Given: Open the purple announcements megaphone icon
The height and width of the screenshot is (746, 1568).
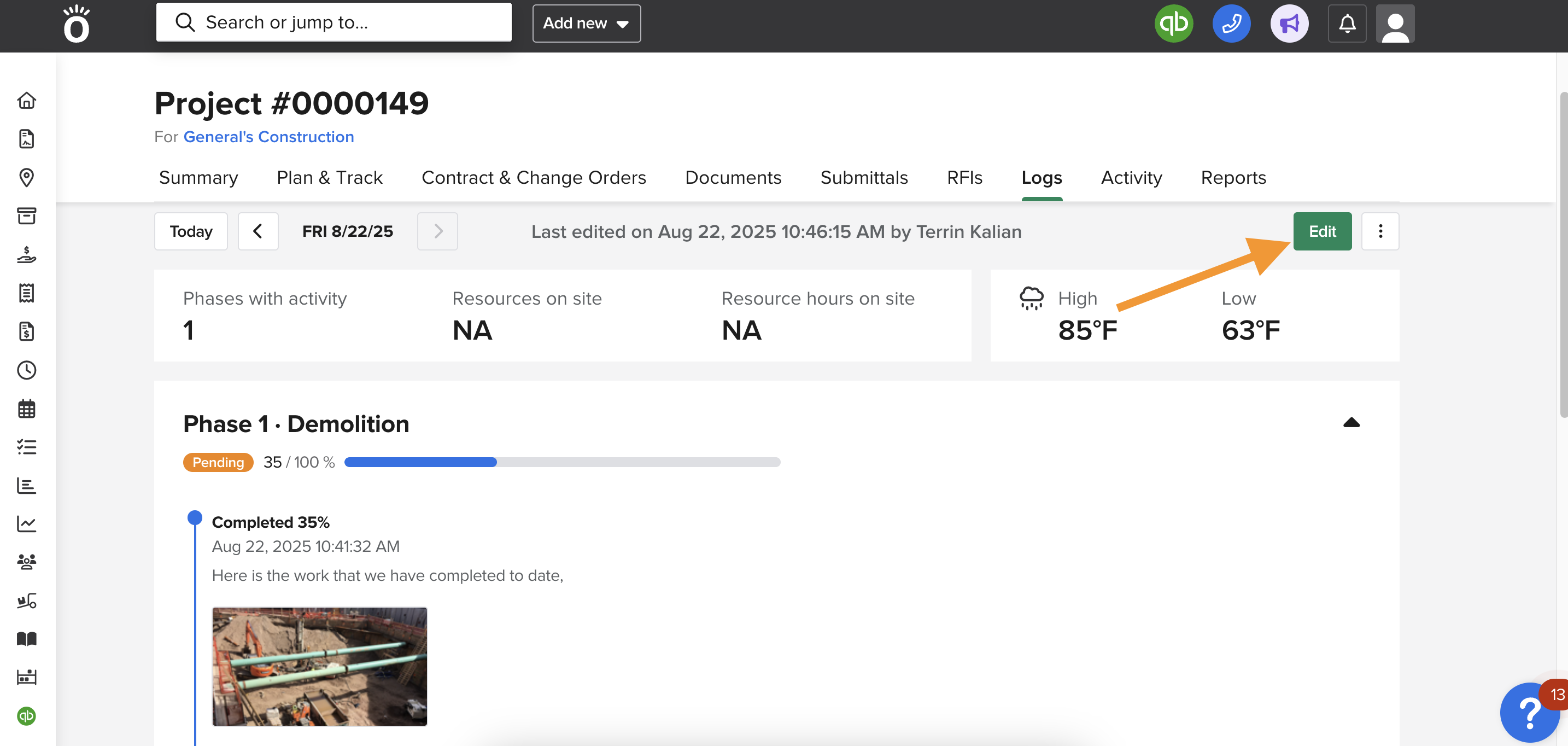Looking at the screenshot, I should pyautogui.click(x=1290, y=23).
